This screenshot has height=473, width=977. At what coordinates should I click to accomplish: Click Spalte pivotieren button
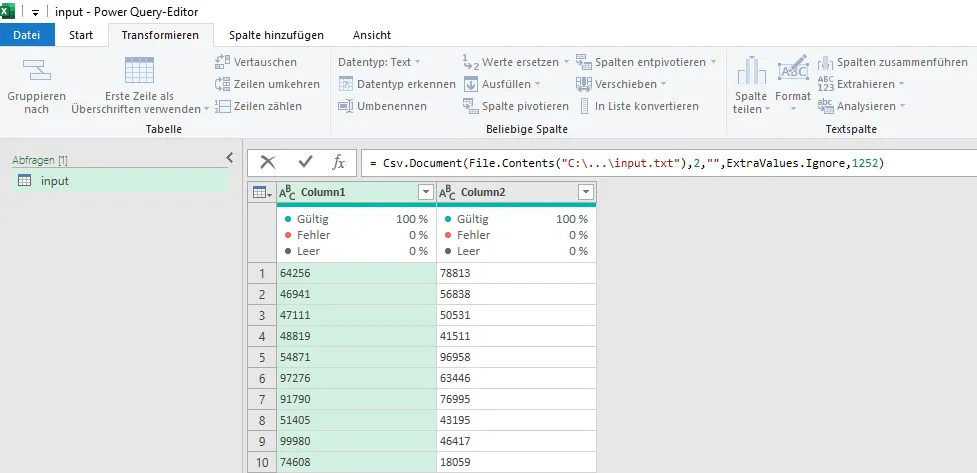click(516, 106)
